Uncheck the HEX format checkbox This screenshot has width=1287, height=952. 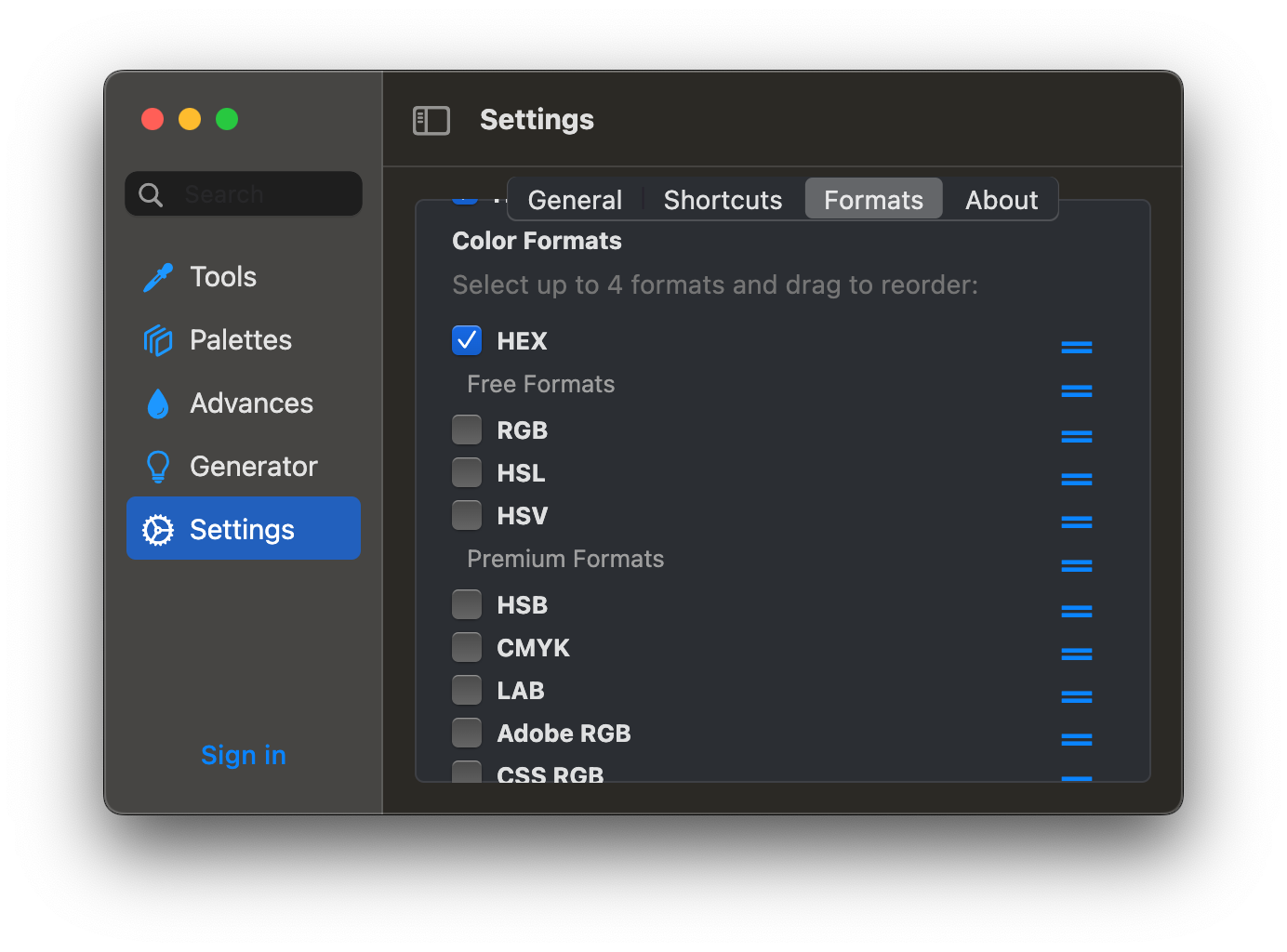tap(467, 340)
